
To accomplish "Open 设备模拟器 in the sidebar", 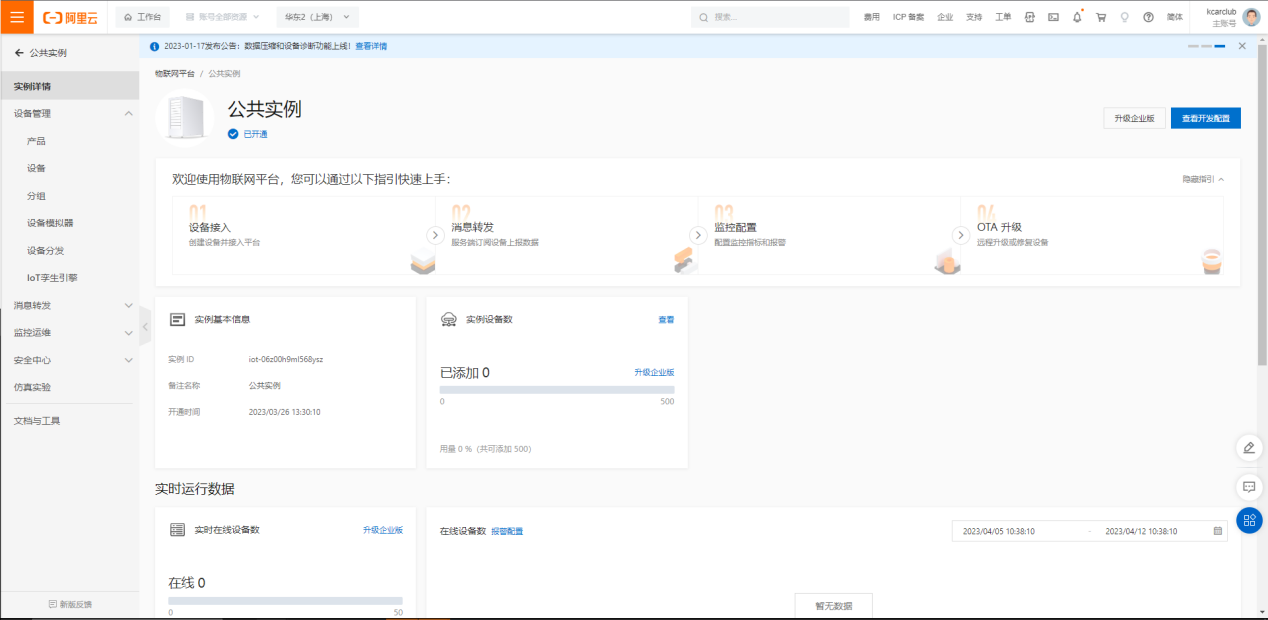I will pos(50,223).
